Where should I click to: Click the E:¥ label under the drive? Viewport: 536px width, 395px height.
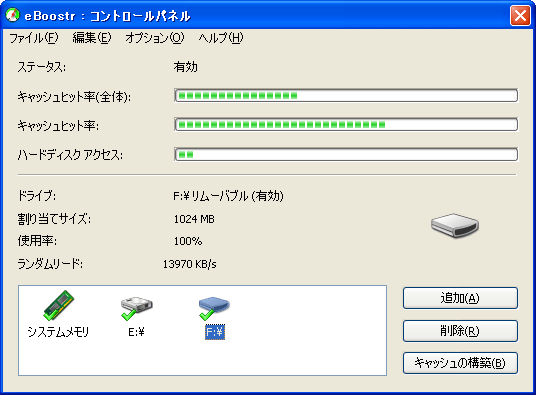click(136, 332)
